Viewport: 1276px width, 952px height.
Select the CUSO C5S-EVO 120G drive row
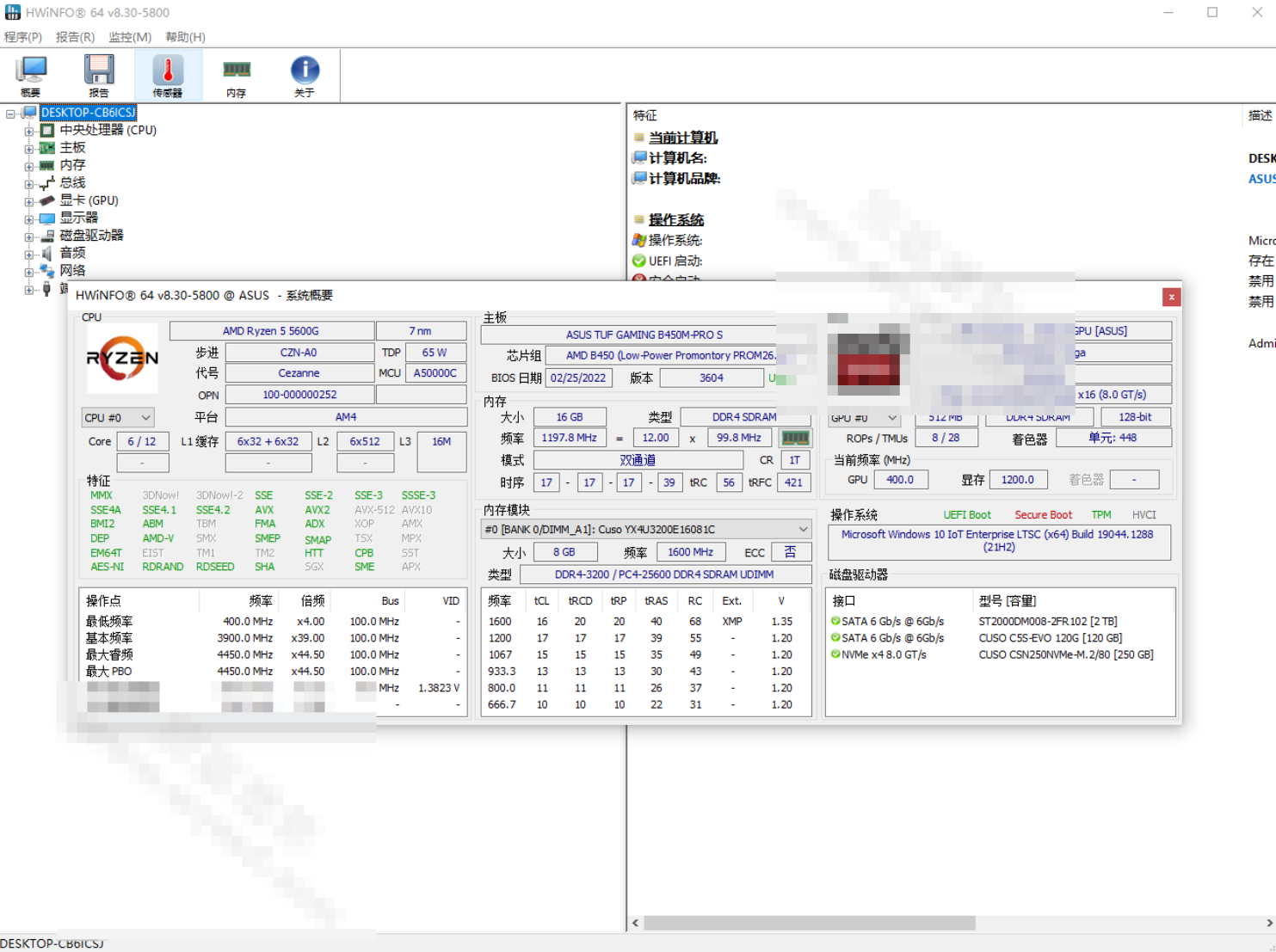tap(1001, 638)
